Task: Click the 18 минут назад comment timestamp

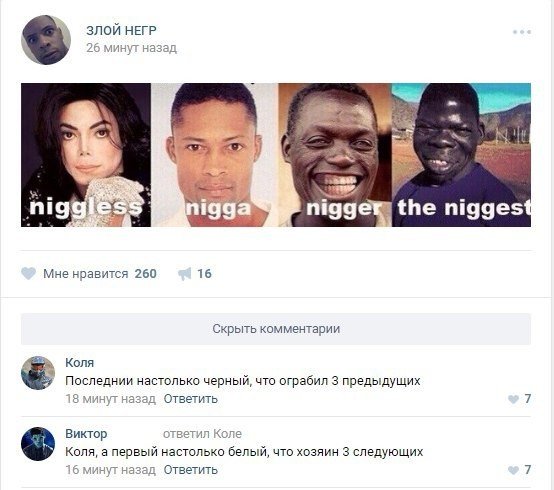Action: 111,399
